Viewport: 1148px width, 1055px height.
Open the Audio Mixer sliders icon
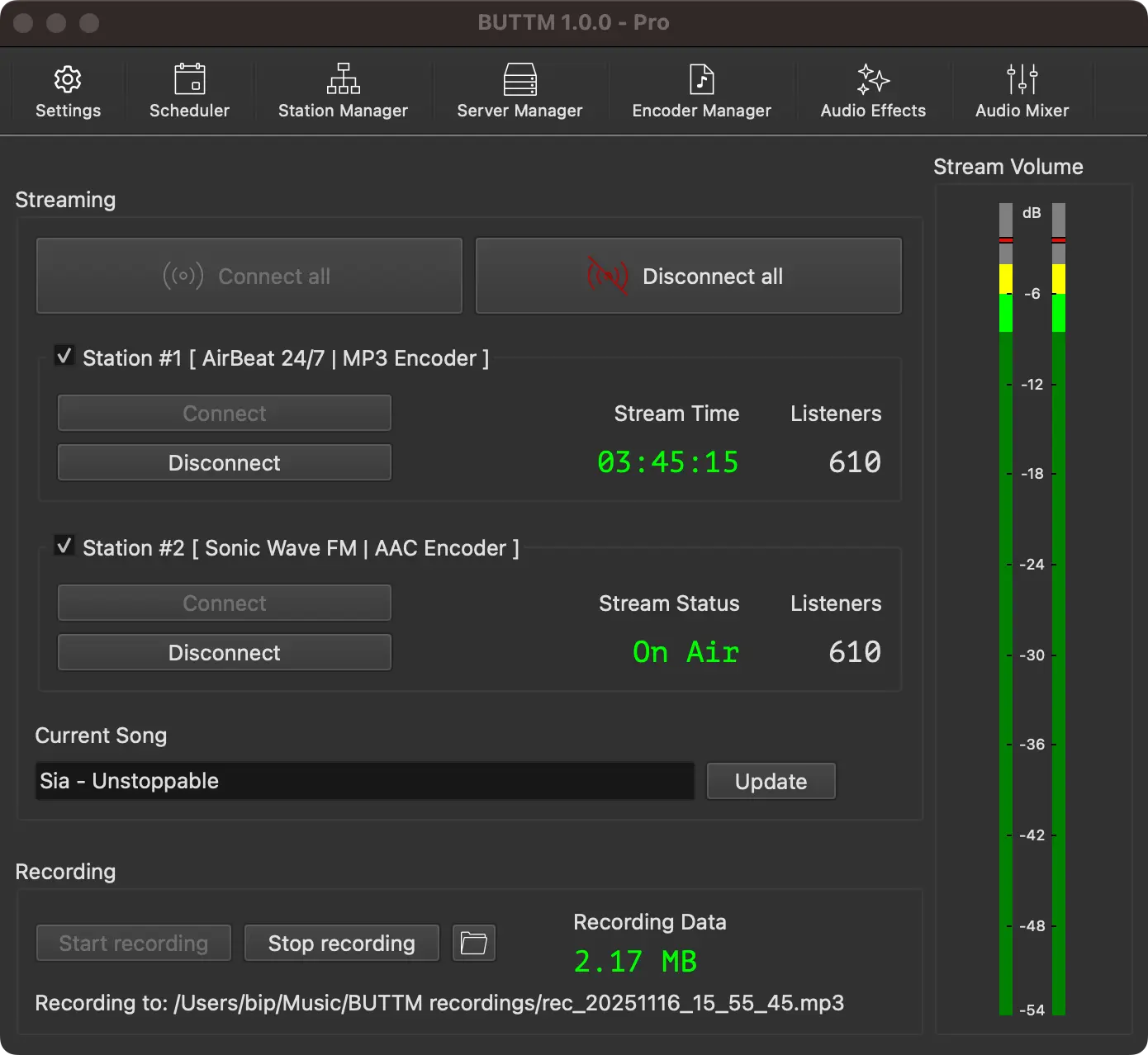pos(1022,80)
